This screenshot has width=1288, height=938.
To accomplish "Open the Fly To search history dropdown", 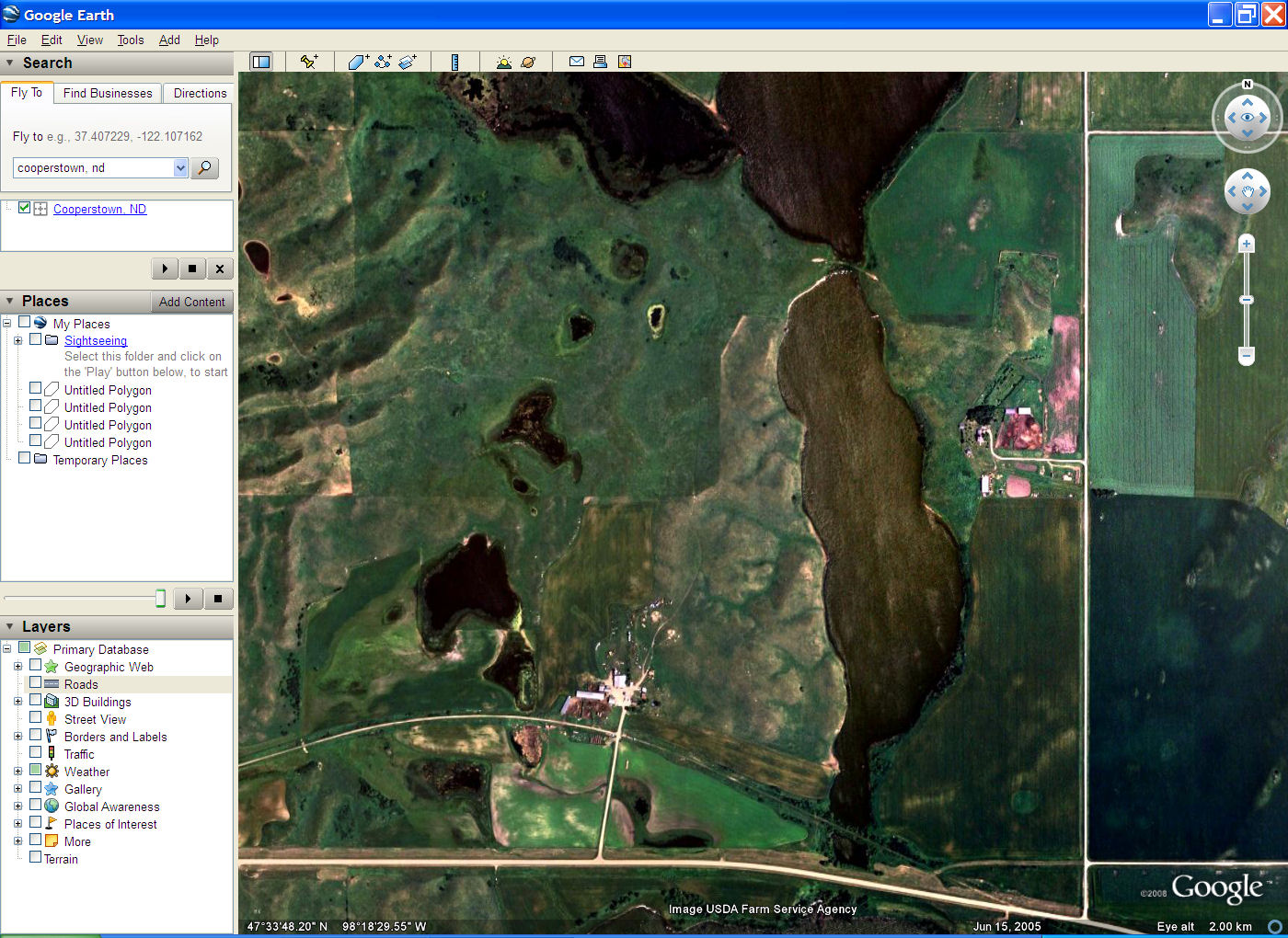I will pyautogui.click(x=180, y=167).
